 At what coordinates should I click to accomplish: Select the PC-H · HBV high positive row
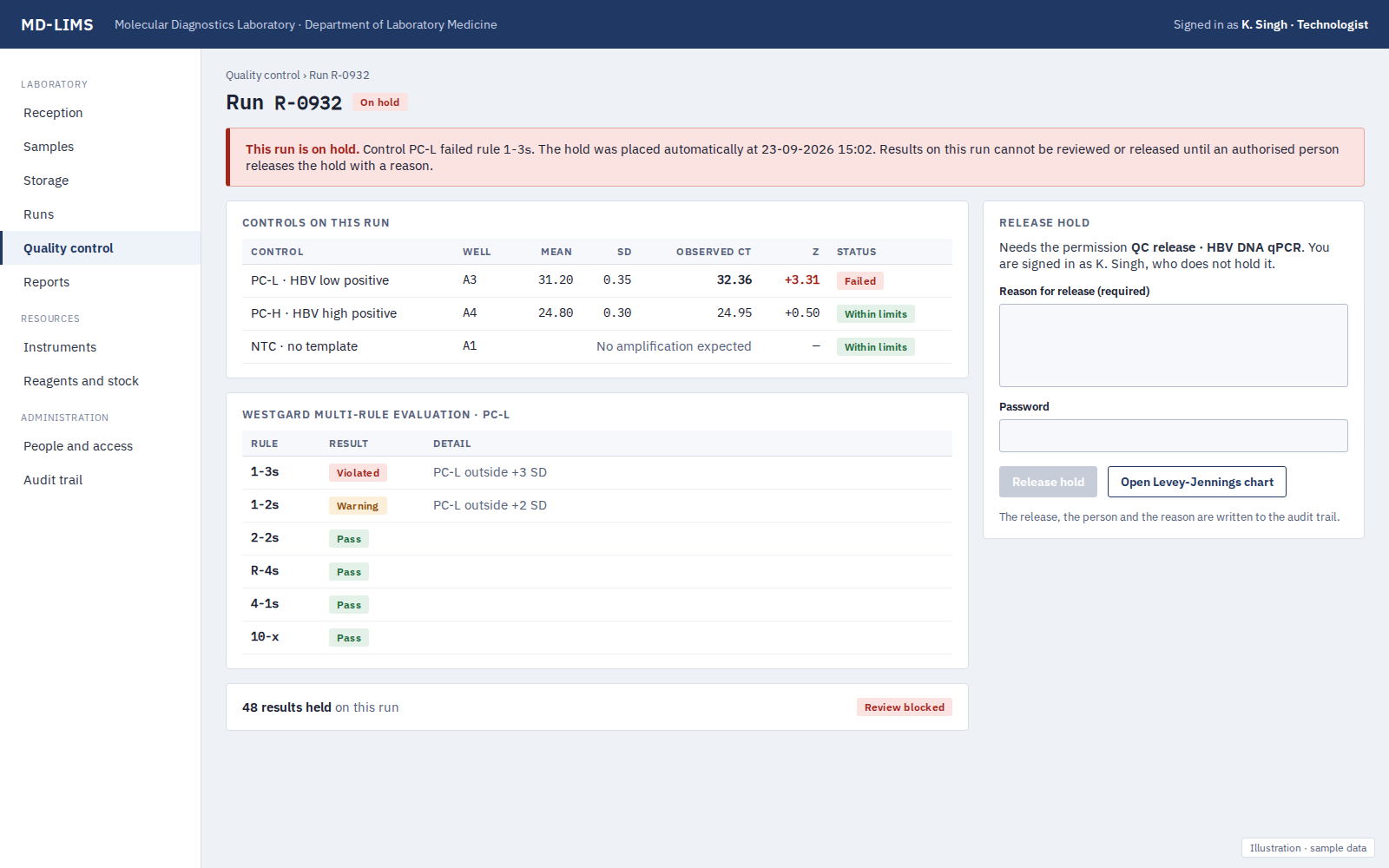coord(597,313)
